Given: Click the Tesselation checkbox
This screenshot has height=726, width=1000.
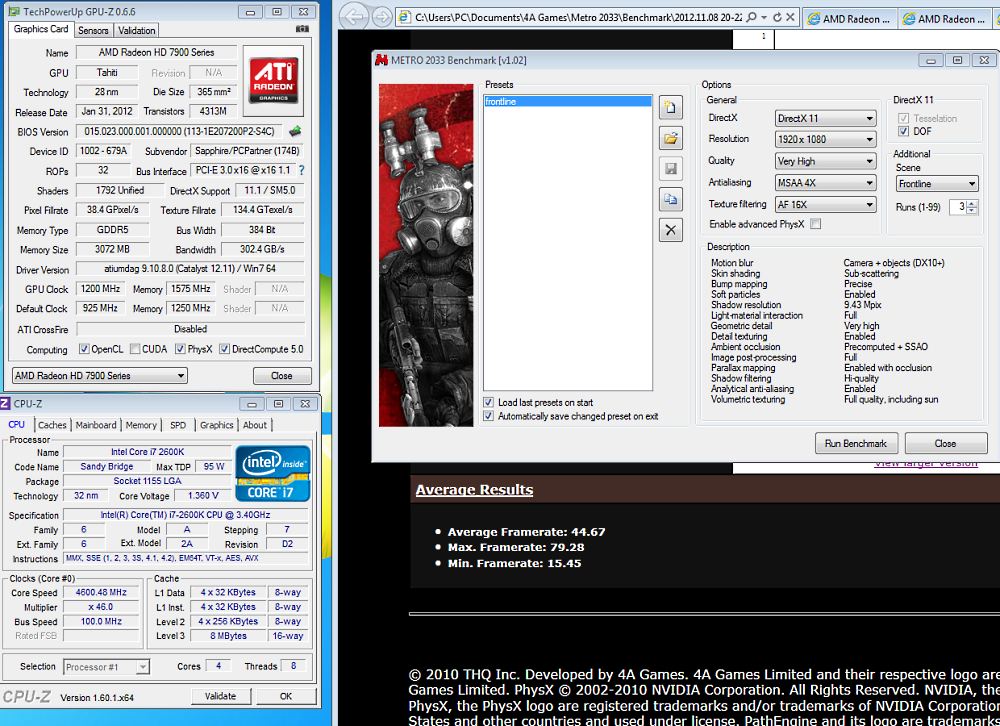Looking at the screenshot, I should pos(903,118).
